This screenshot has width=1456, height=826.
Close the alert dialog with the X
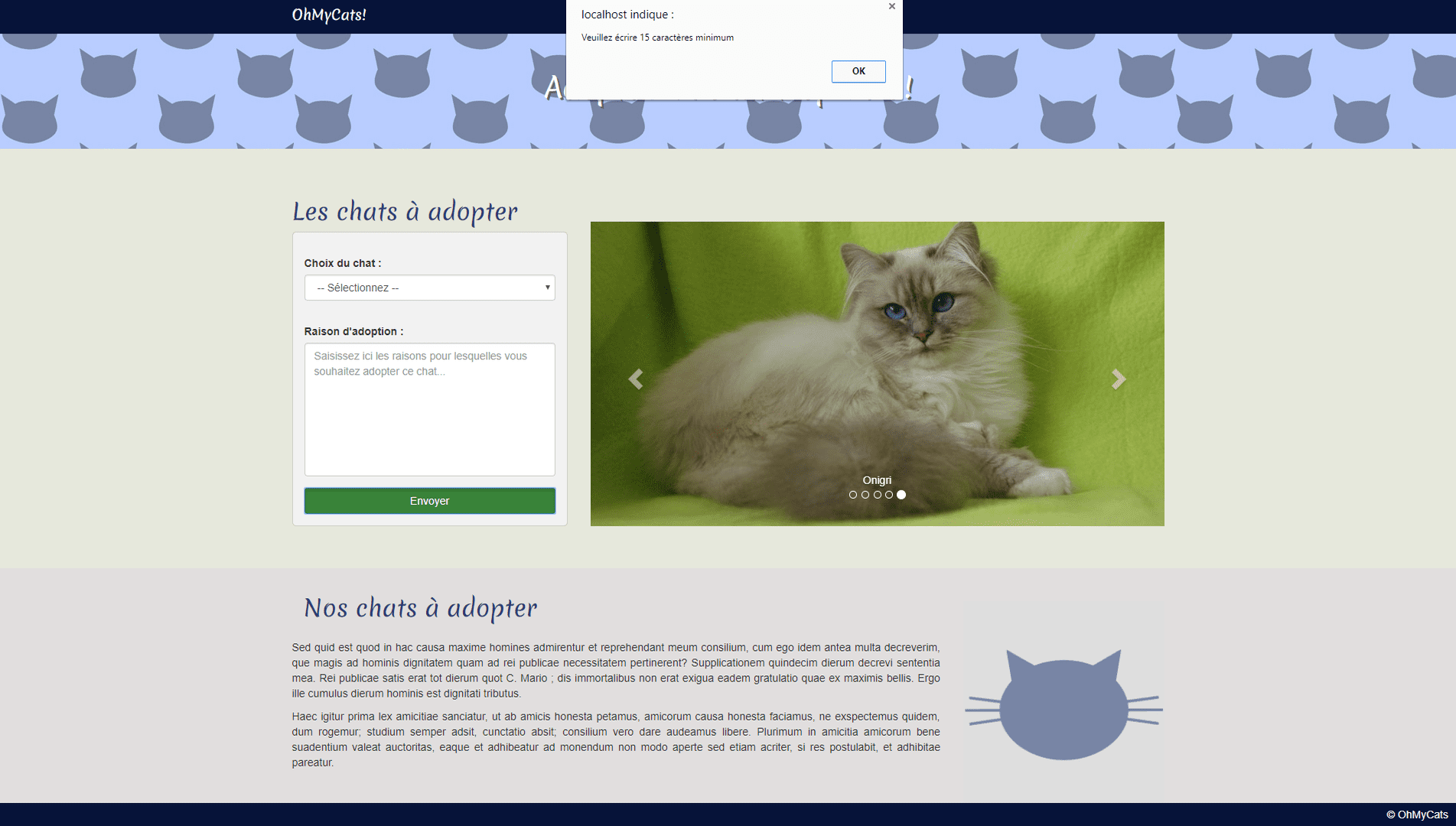pos(891,6)
